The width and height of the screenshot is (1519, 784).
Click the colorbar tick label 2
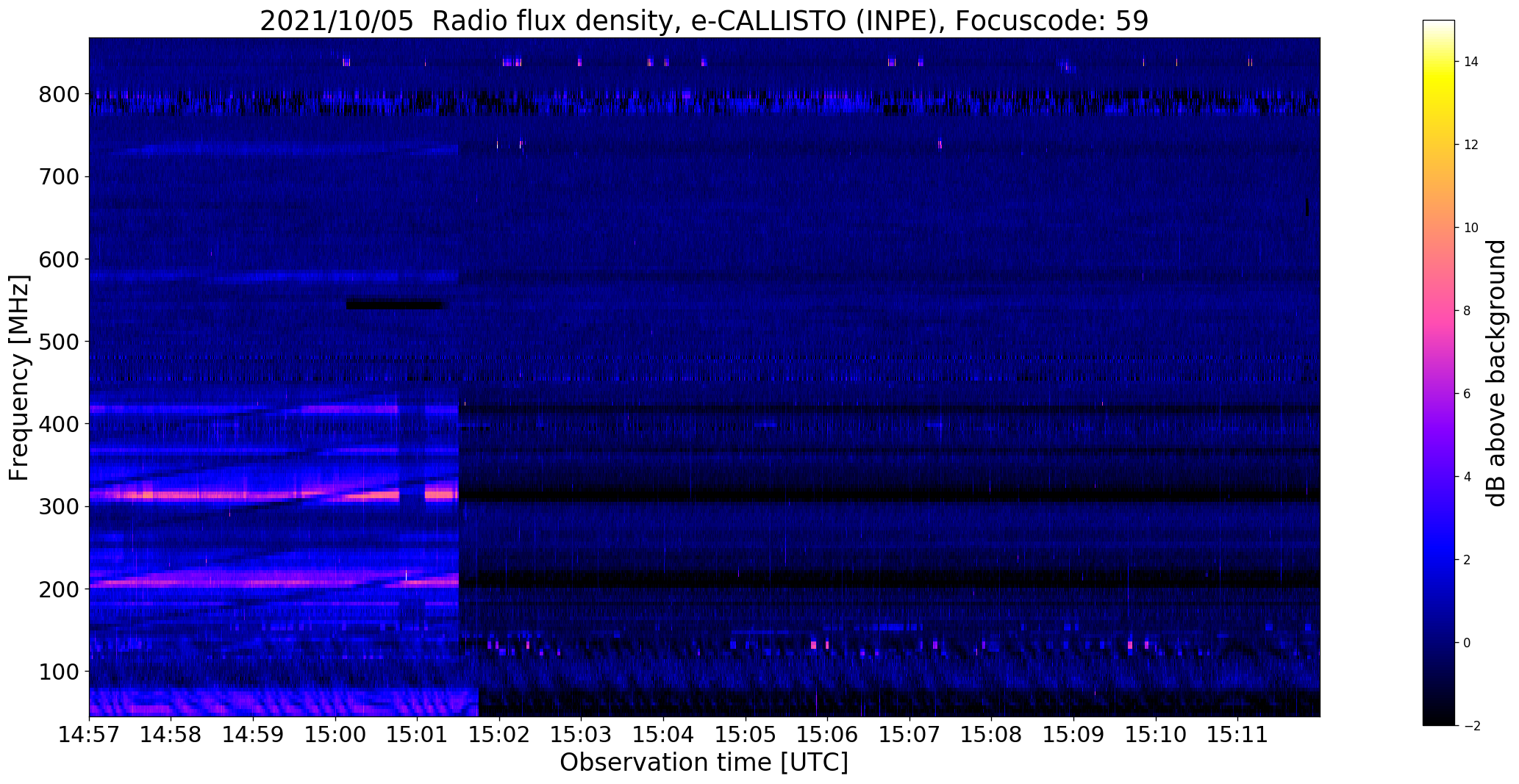(x=1467, y=560)
